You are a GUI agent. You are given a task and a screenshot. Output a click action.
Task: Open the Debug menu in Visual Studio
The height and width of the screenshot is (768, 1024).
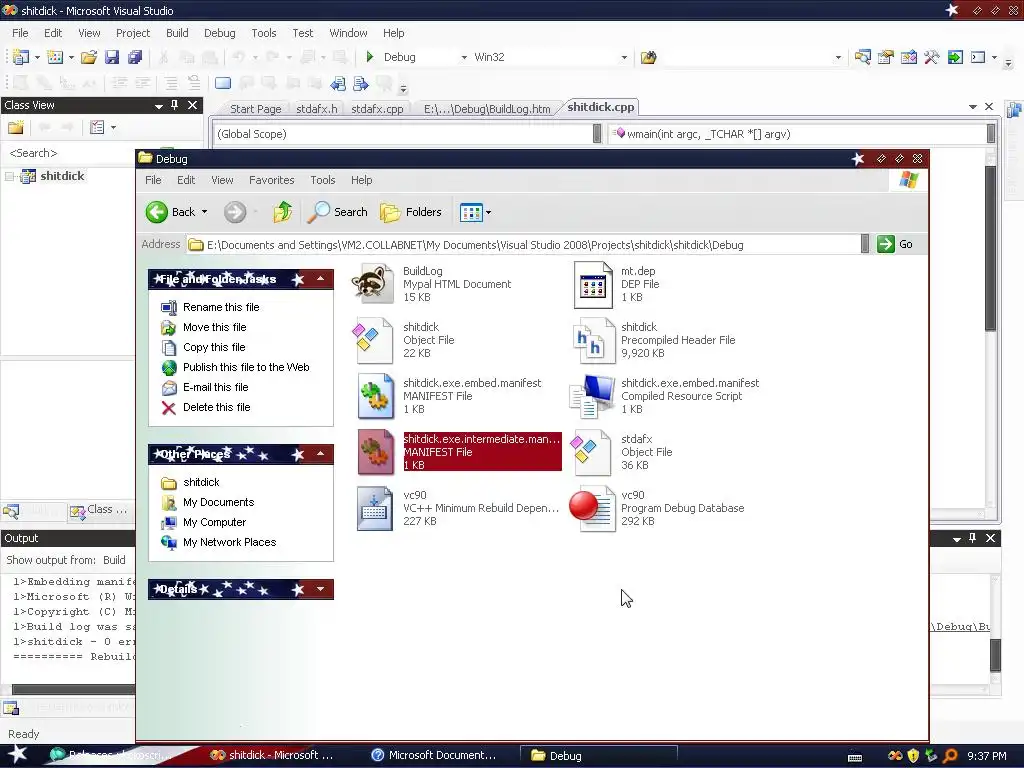pyautogui.click(x=219, y=33)
